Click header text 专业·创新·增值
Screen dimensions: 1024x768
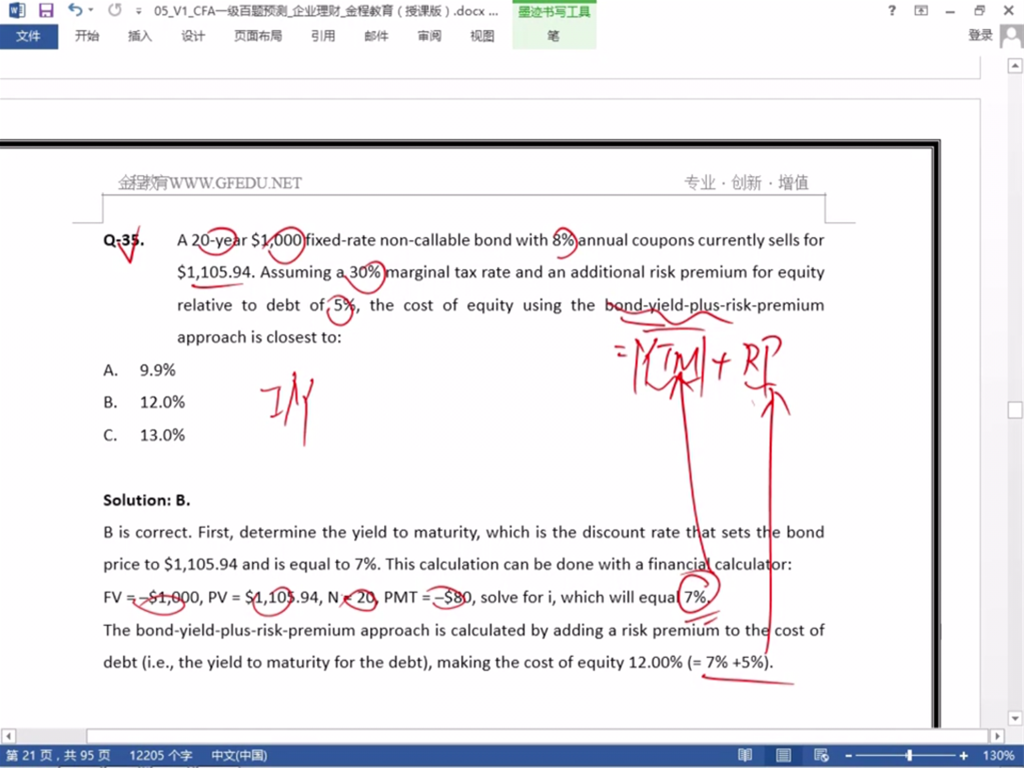click(746, 183)
